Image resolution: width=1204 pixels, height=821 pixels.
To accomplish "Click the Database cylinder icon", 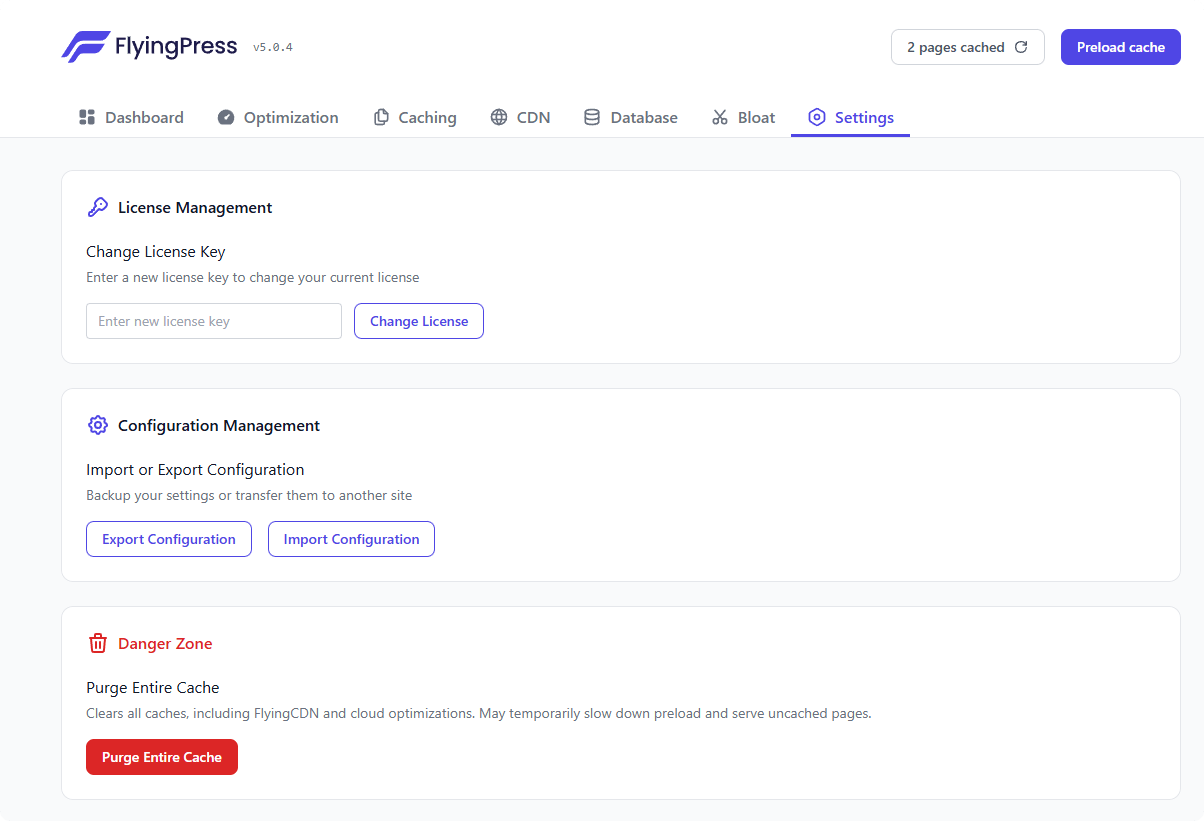I will click(592, 118).
